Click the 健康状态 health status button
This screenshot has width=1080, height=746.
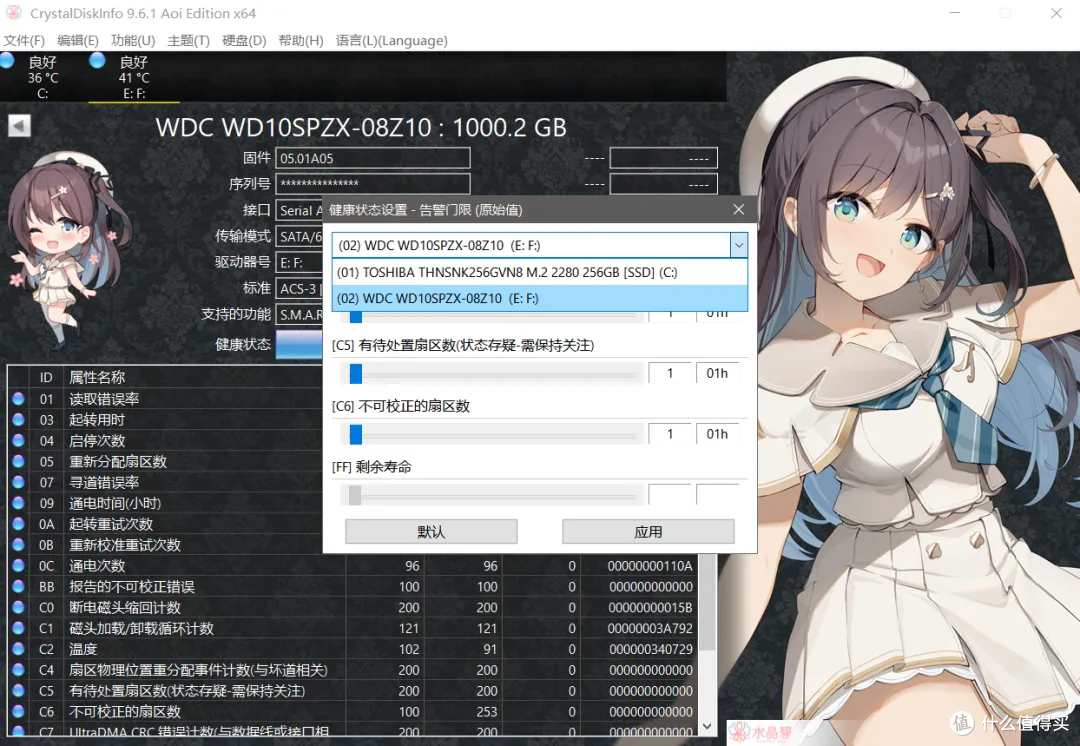pyautogui.click(x=299, y=344)
